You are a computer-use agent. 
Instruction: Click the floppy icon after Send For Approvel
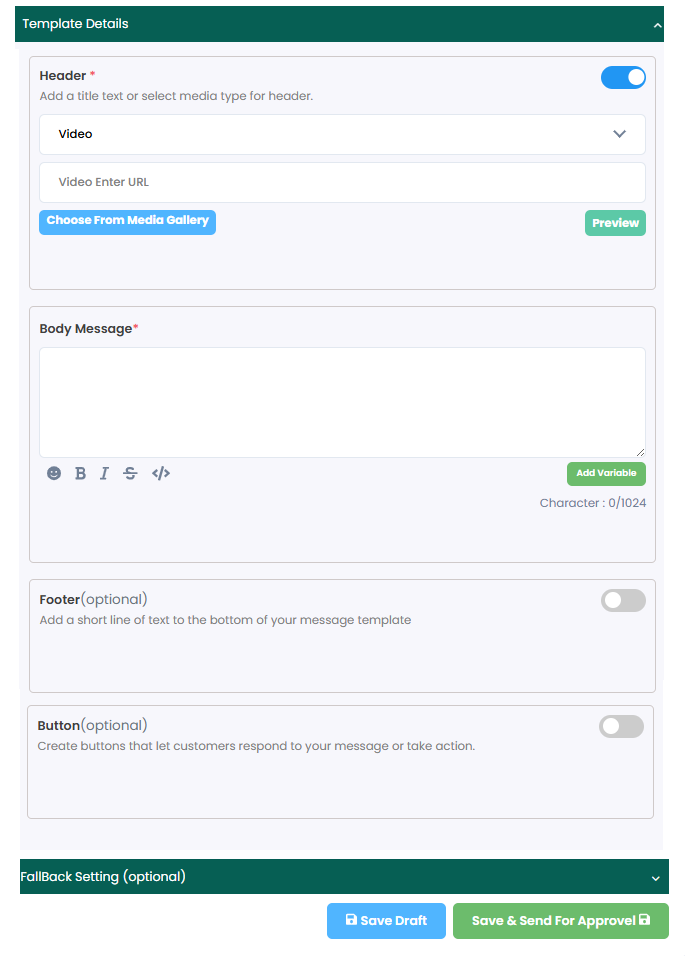click(644, 919)
